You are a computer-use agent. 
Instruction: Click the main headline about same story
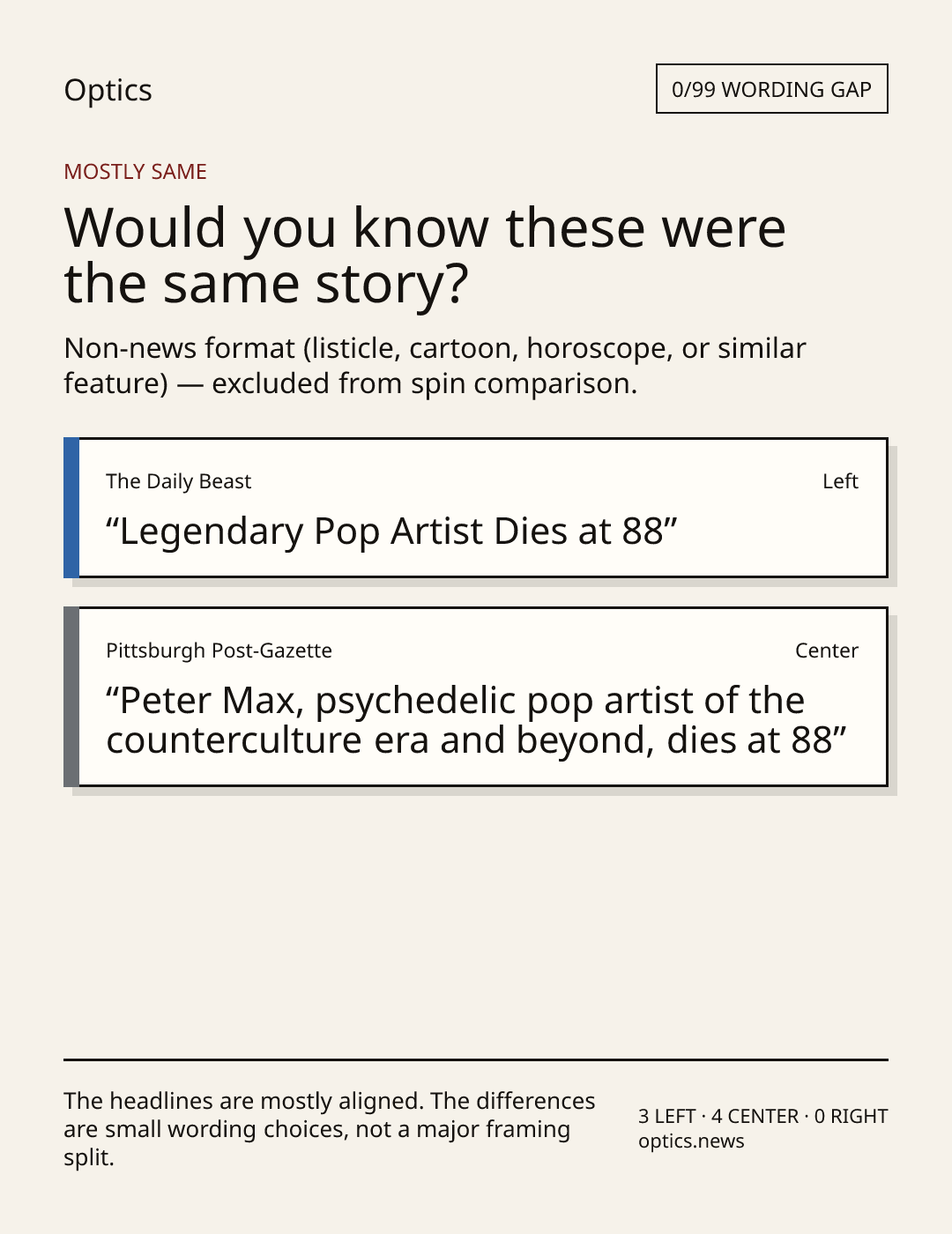coord(425,255)
